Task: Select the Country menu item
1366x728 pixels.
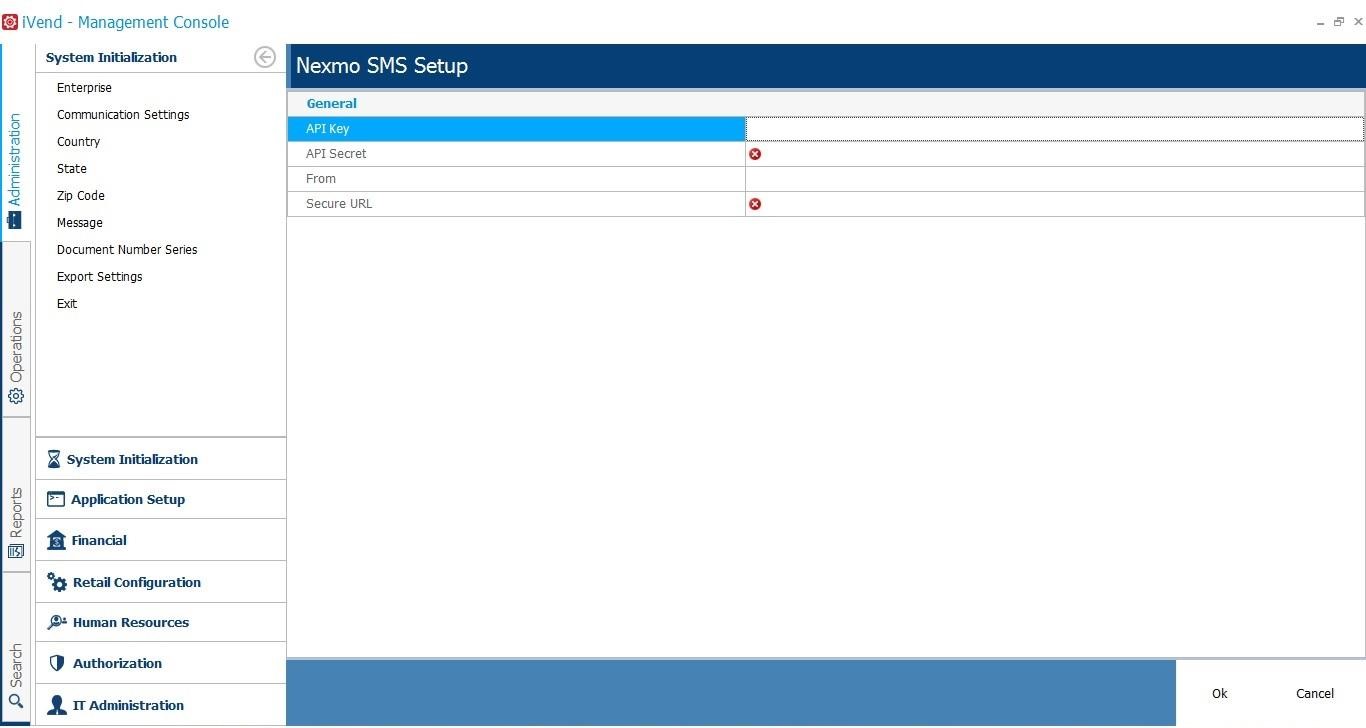Action: [78, 142]
